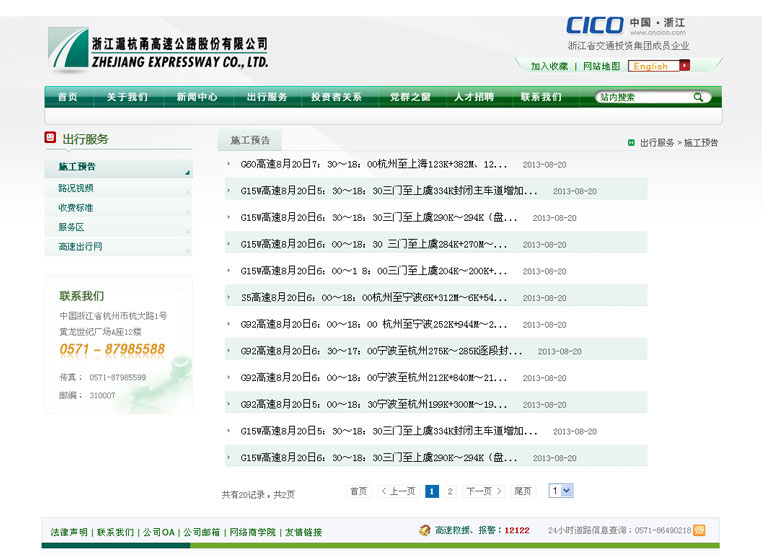Switch to the English language link

651,66
